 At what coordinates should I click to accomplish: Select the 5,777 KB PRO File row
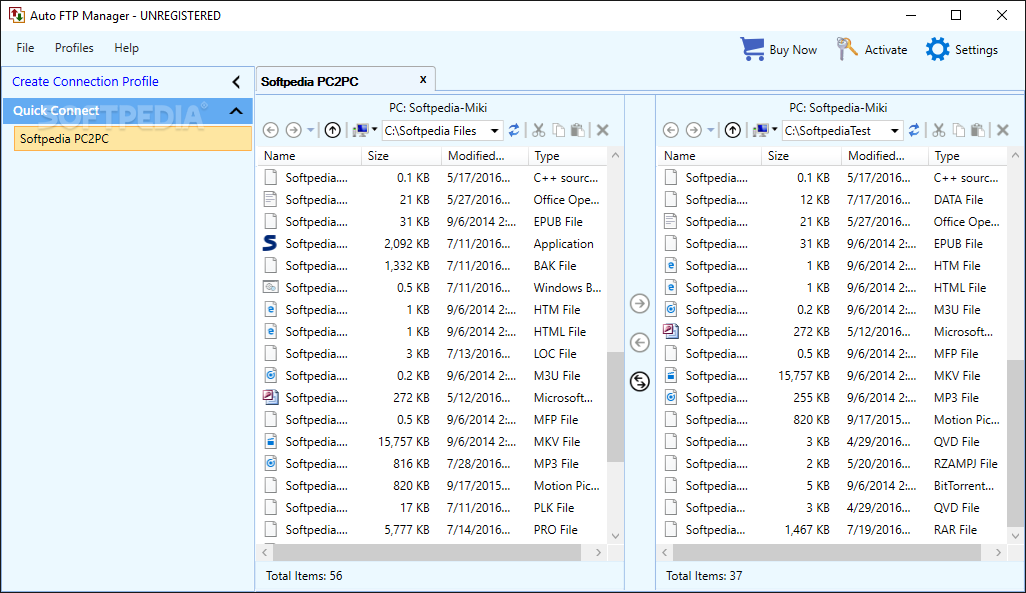[x=433, y=530]
